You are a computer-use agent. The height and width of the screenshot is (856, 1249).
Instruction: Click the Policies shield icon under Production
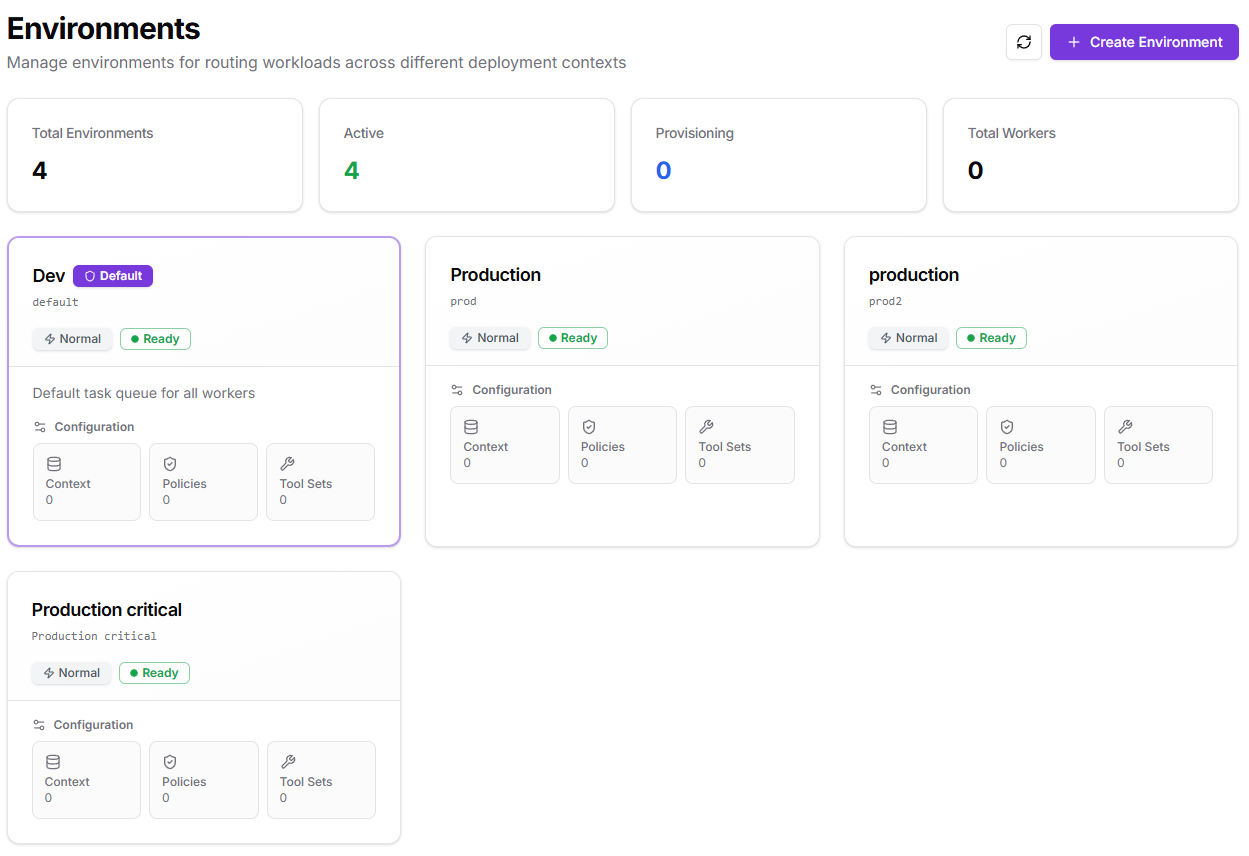click(x=589, y=425)
